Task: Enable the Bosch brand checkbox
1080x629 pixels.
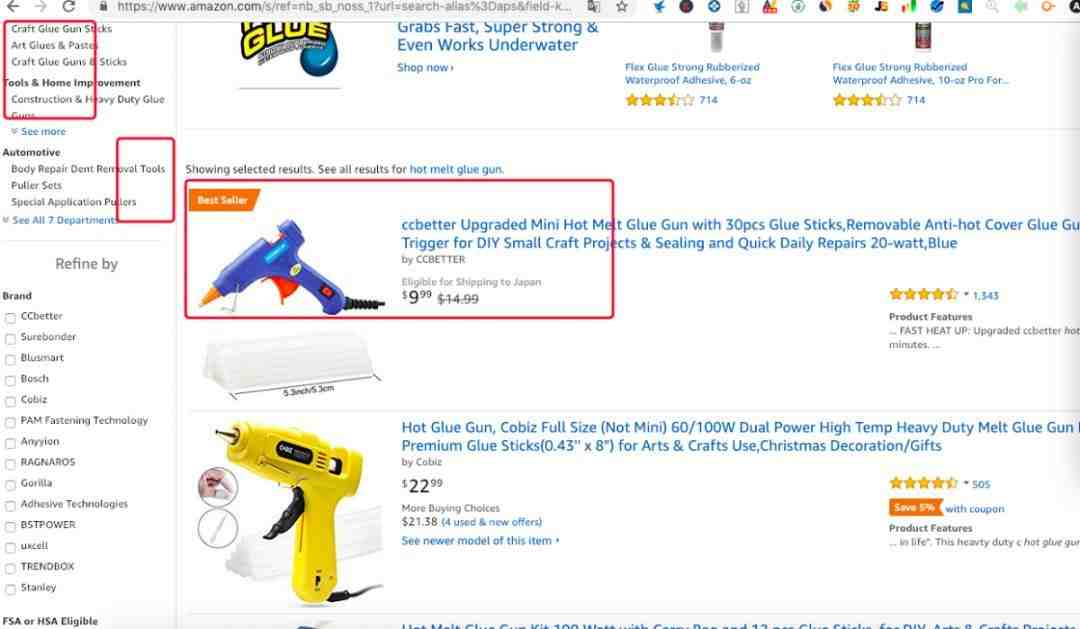Action: click(10, 380)
